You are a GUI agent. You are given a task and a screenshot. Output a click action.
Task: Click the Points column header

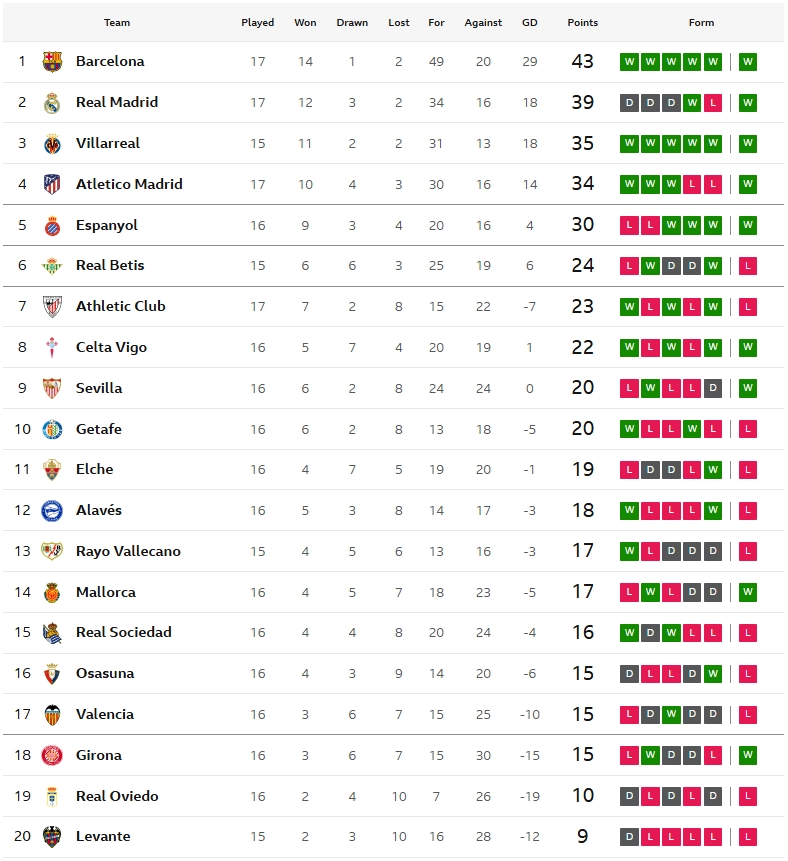coord(582,23)
